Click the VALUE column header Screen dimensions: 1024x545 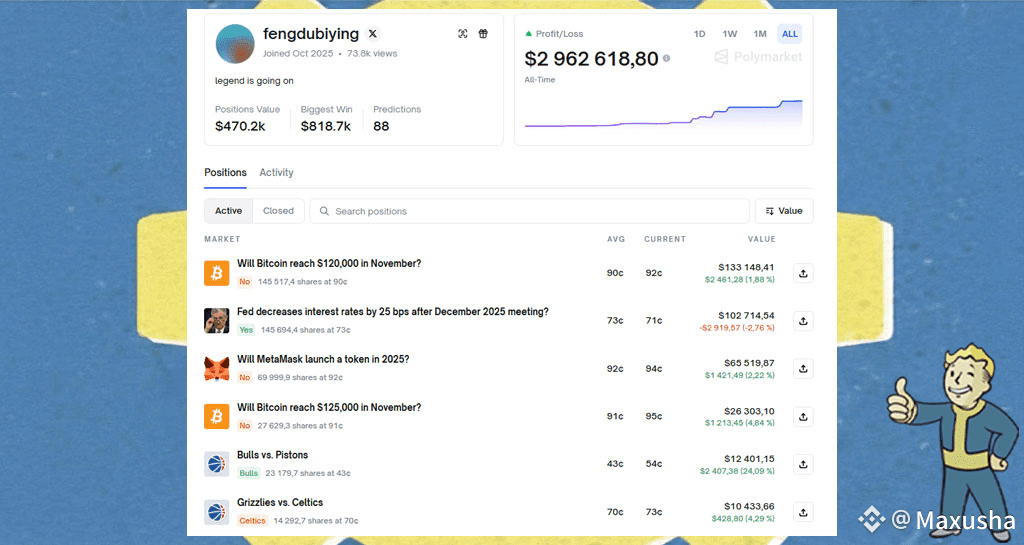(x=761, y=239)
